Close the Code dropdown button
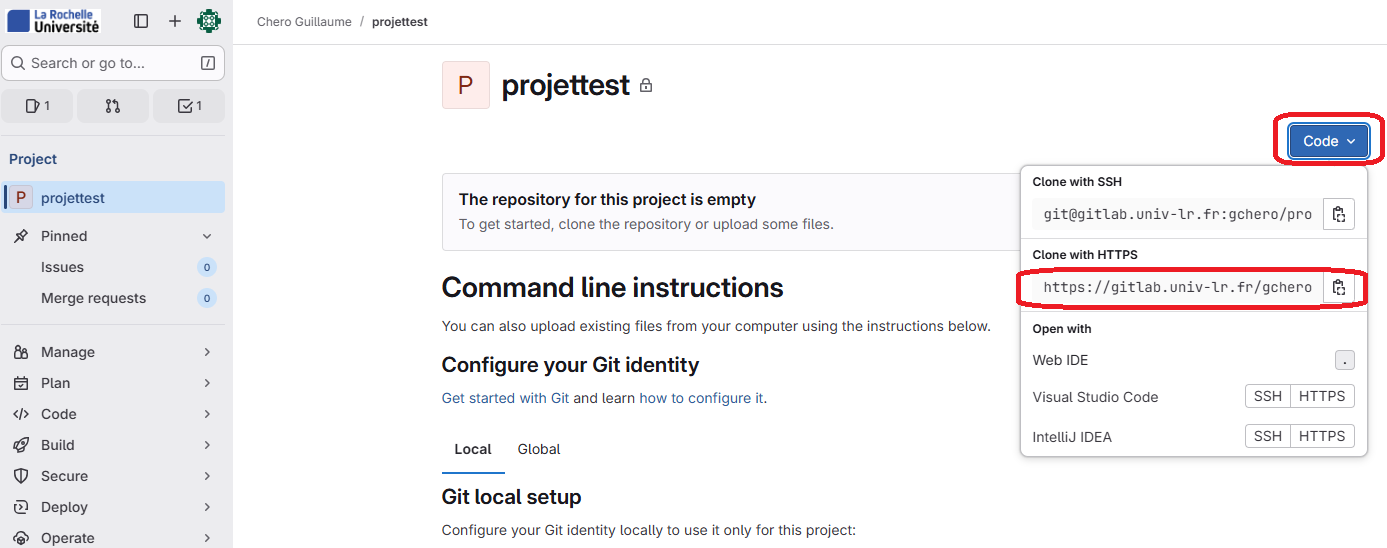The image size is (1387, 548). click(1328, 141)
